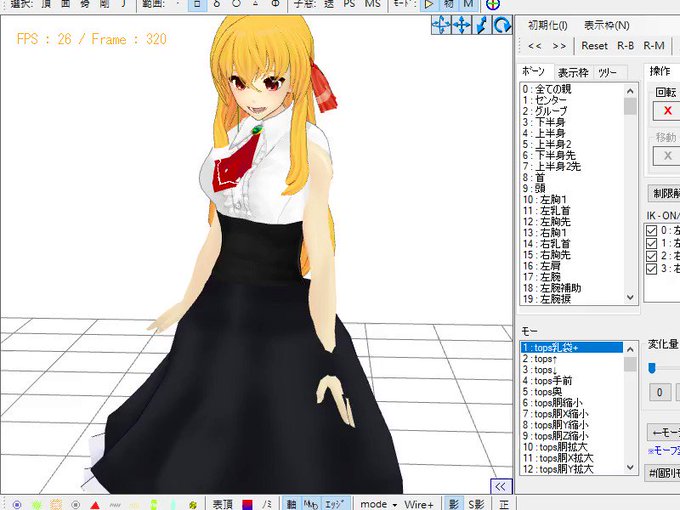Switch to the ボーン tab

(x=533, y=71)
